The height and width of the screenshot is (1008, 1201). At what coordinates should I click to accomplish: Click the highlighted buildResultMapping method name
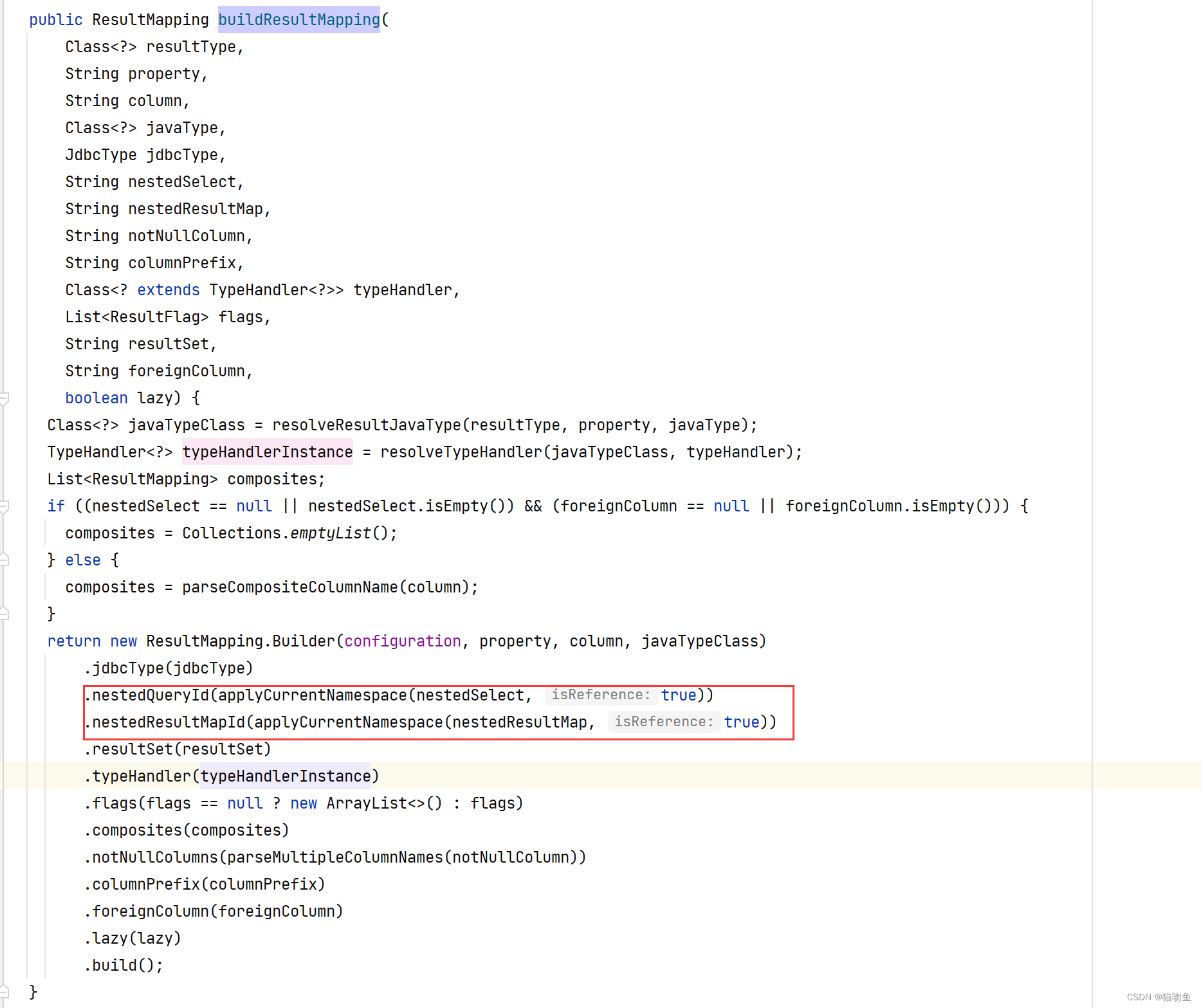click(x=299, y=20)
